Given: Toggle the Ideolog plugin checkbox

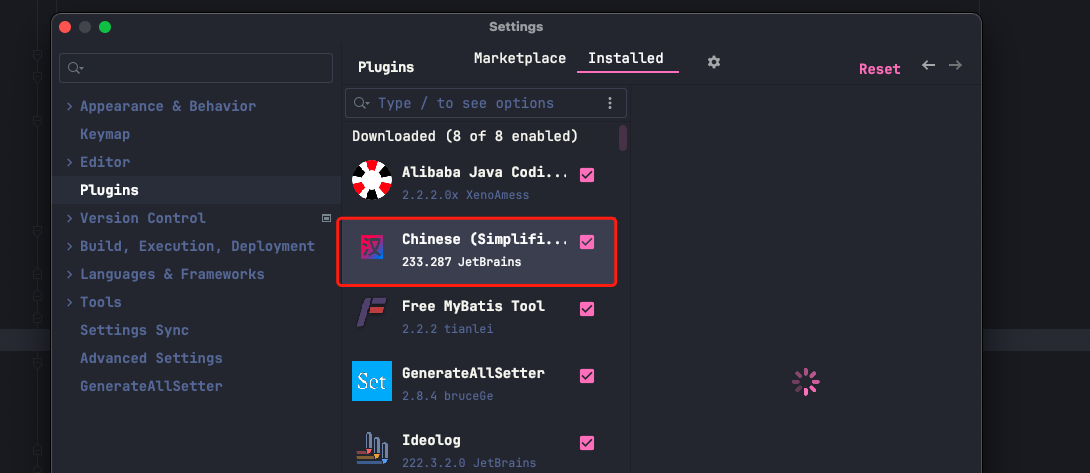Looking at the screenshot, I should pos(587,443).
